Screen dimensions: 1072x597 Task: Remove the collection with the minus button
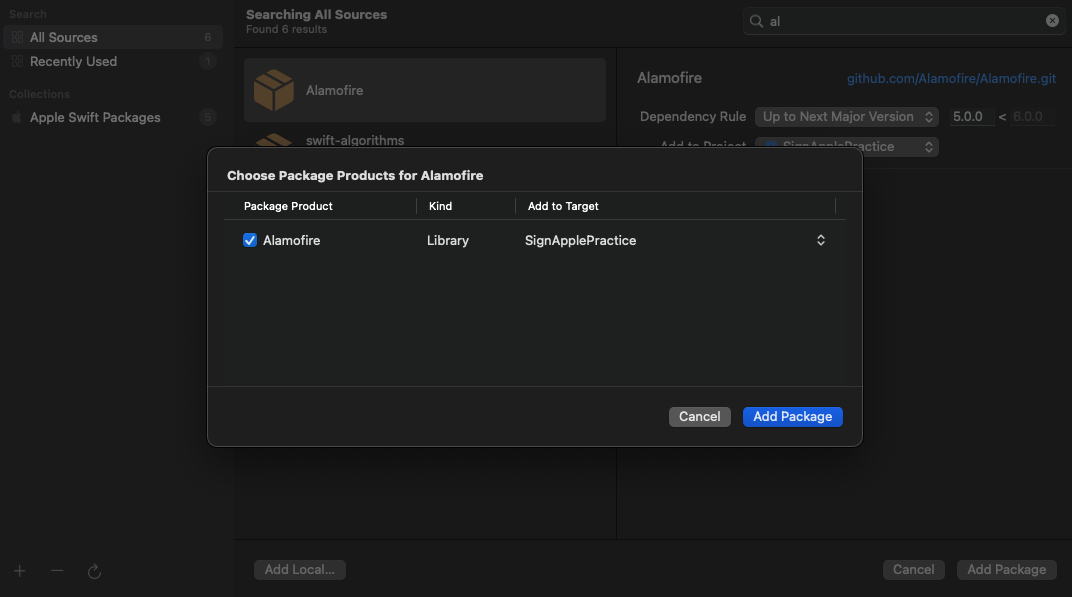pyautogui.click(x=57, y=571)
